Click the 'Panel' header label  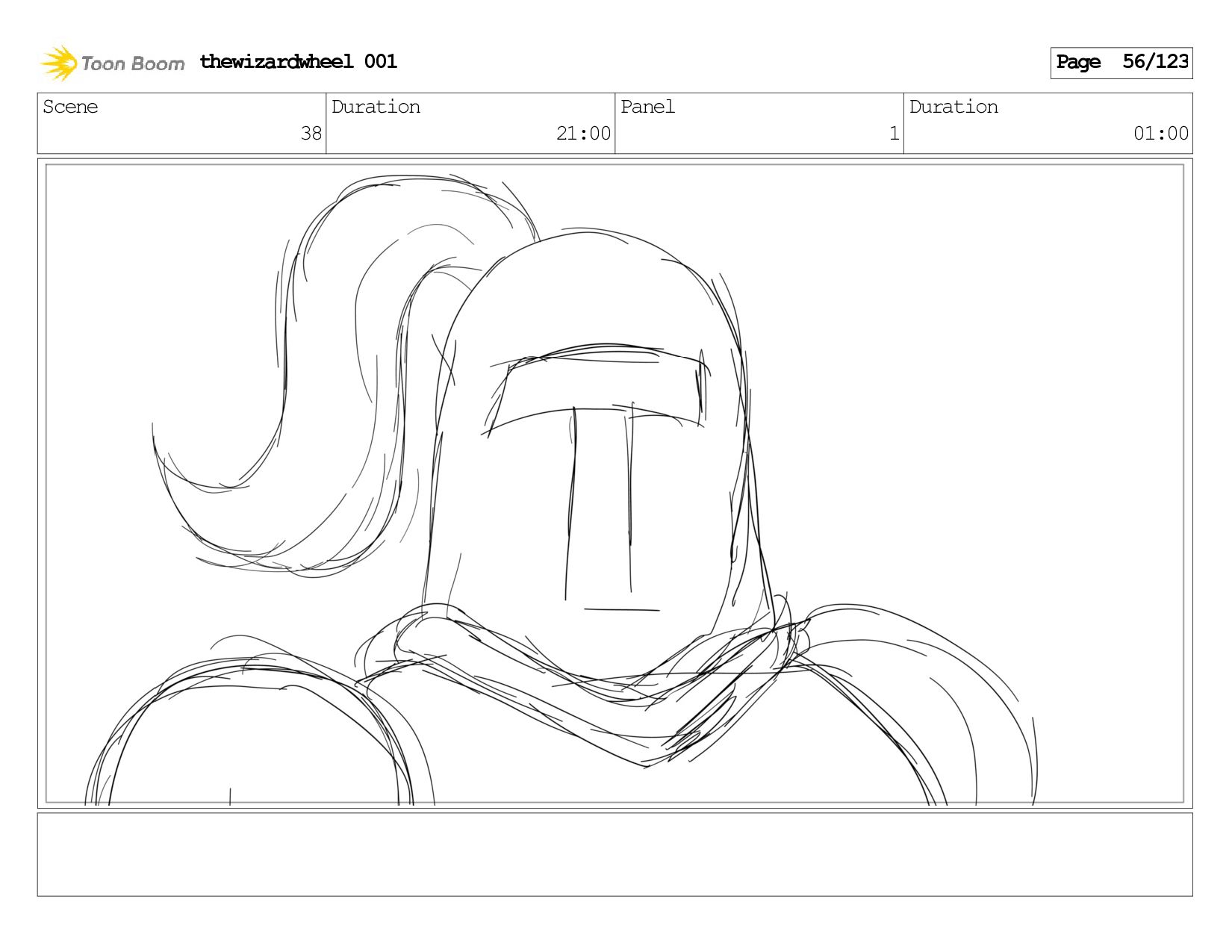647,107
